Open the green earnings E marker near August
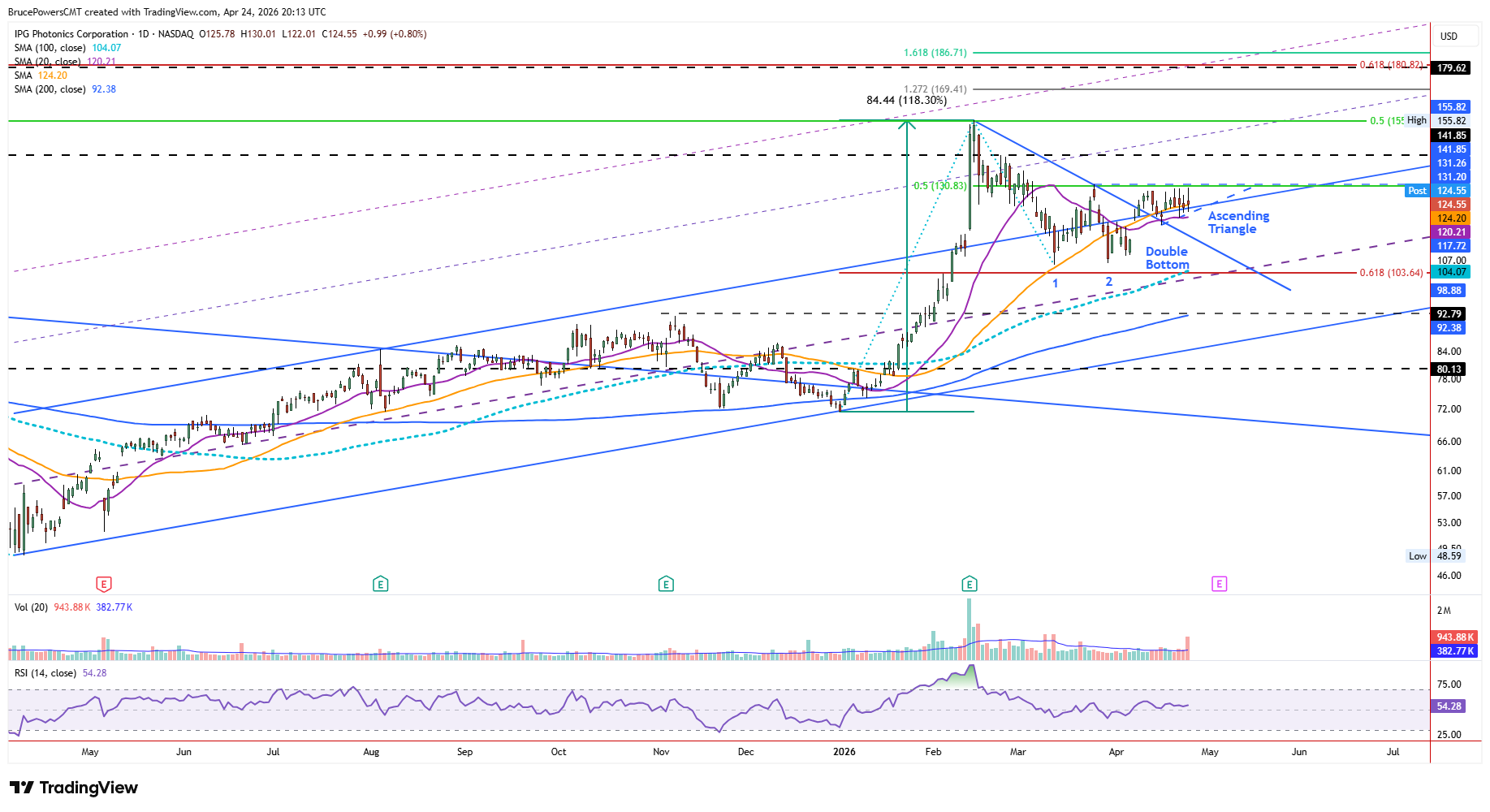This screenshot has width=1490, height=812. point(380,584)
